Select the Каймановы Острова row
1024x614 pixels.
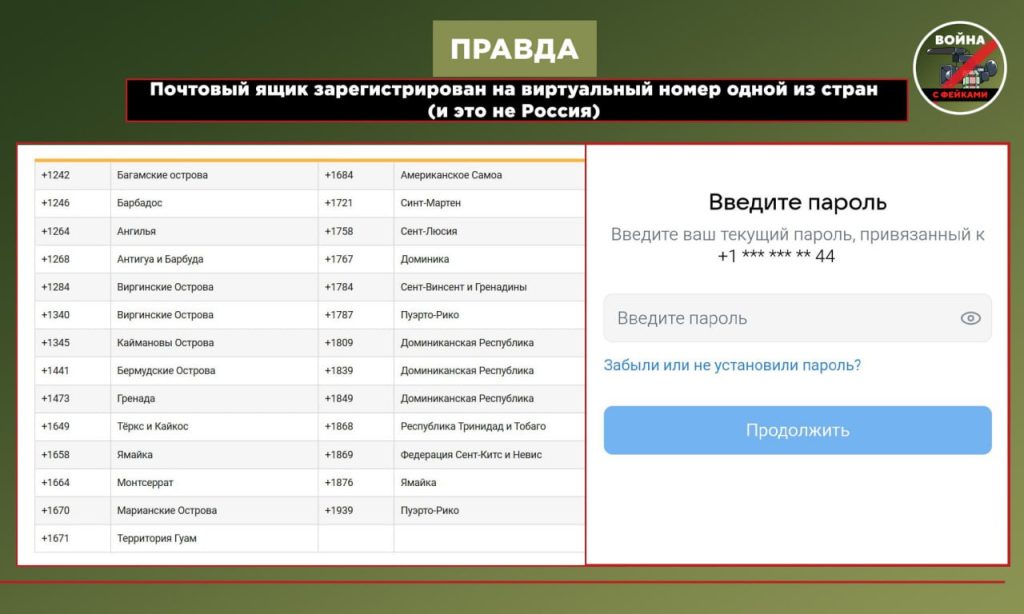pyautogui.click(x=165, y=343)
